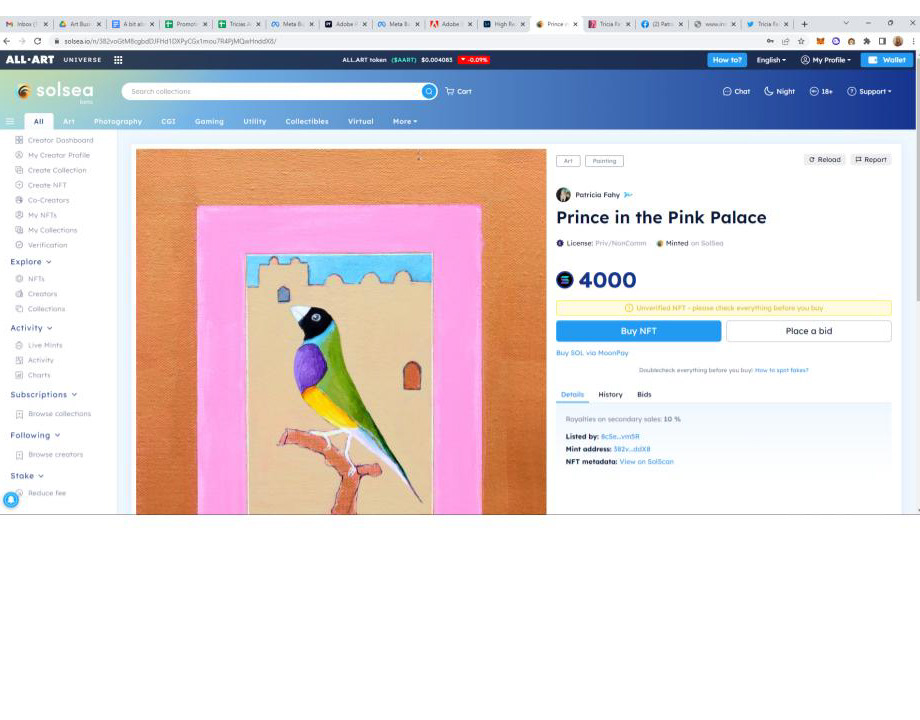Click Create Collection in sidebar
920x720 pixels.
pos(50,170)
